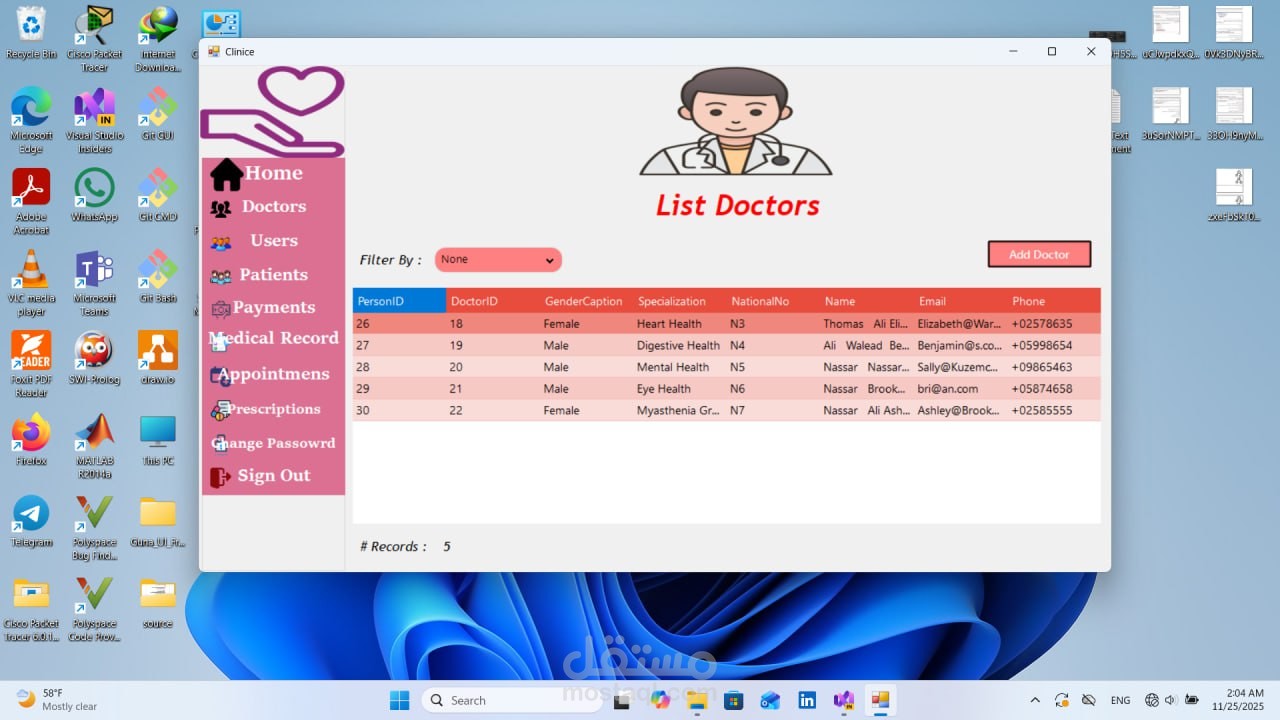Click the ENG language indicator
1280x720 pixels.
tap(1121, 700)
